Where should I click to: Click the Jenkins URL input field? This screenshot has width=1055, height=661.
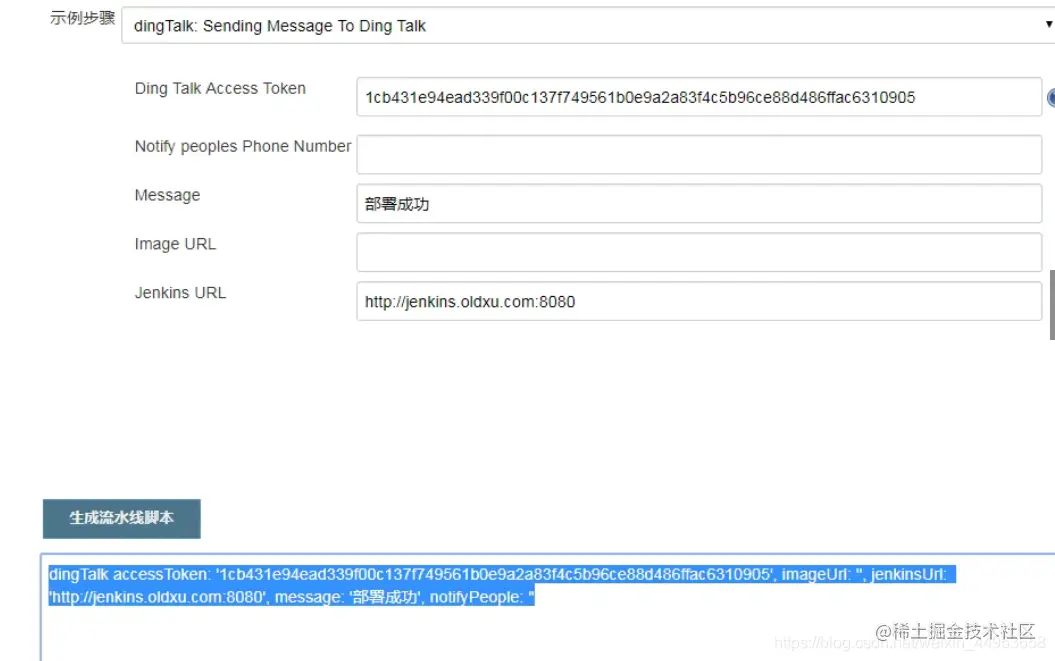(699, 302)
